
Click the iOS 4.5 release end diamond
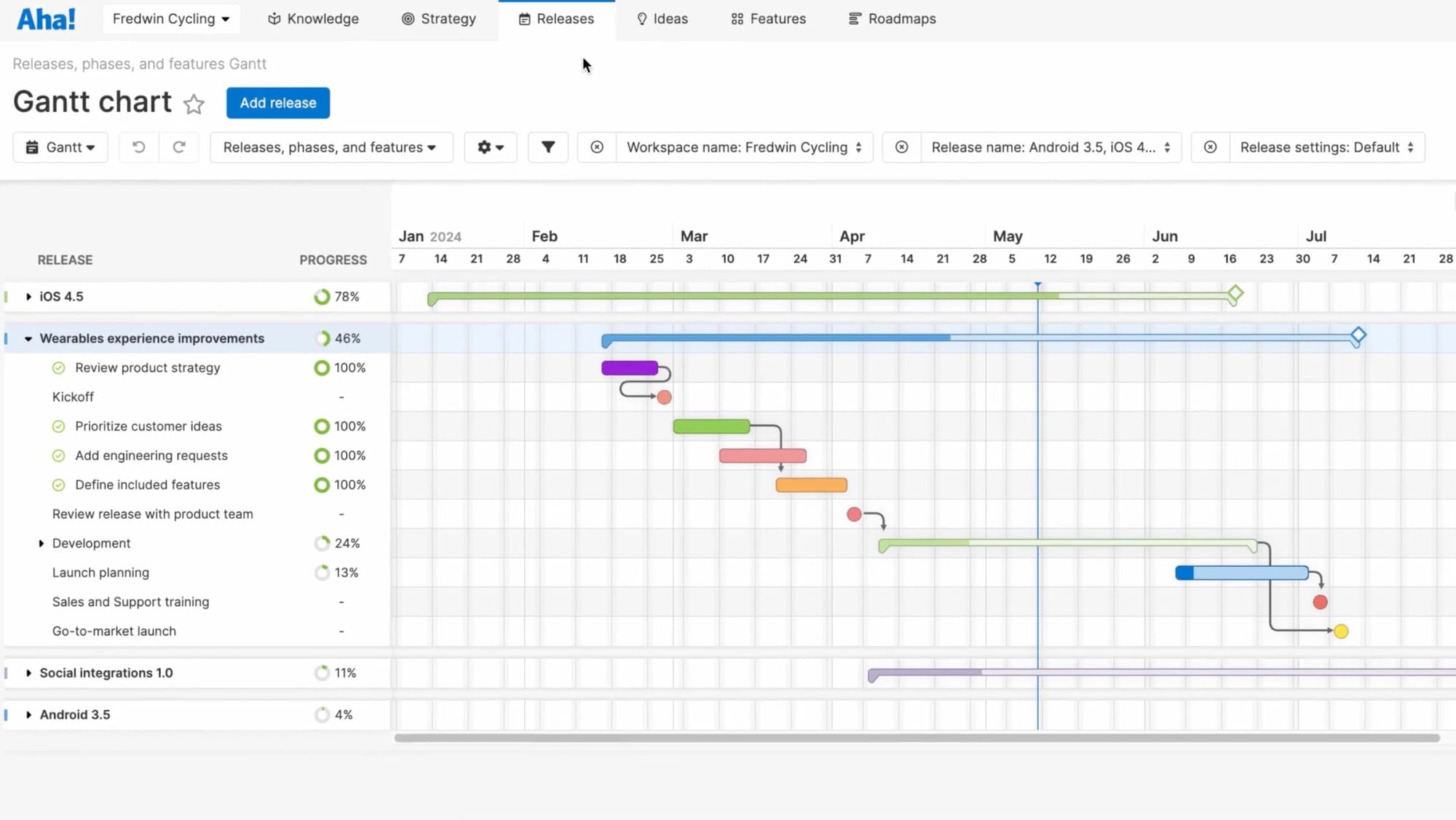pos(1235,294)
